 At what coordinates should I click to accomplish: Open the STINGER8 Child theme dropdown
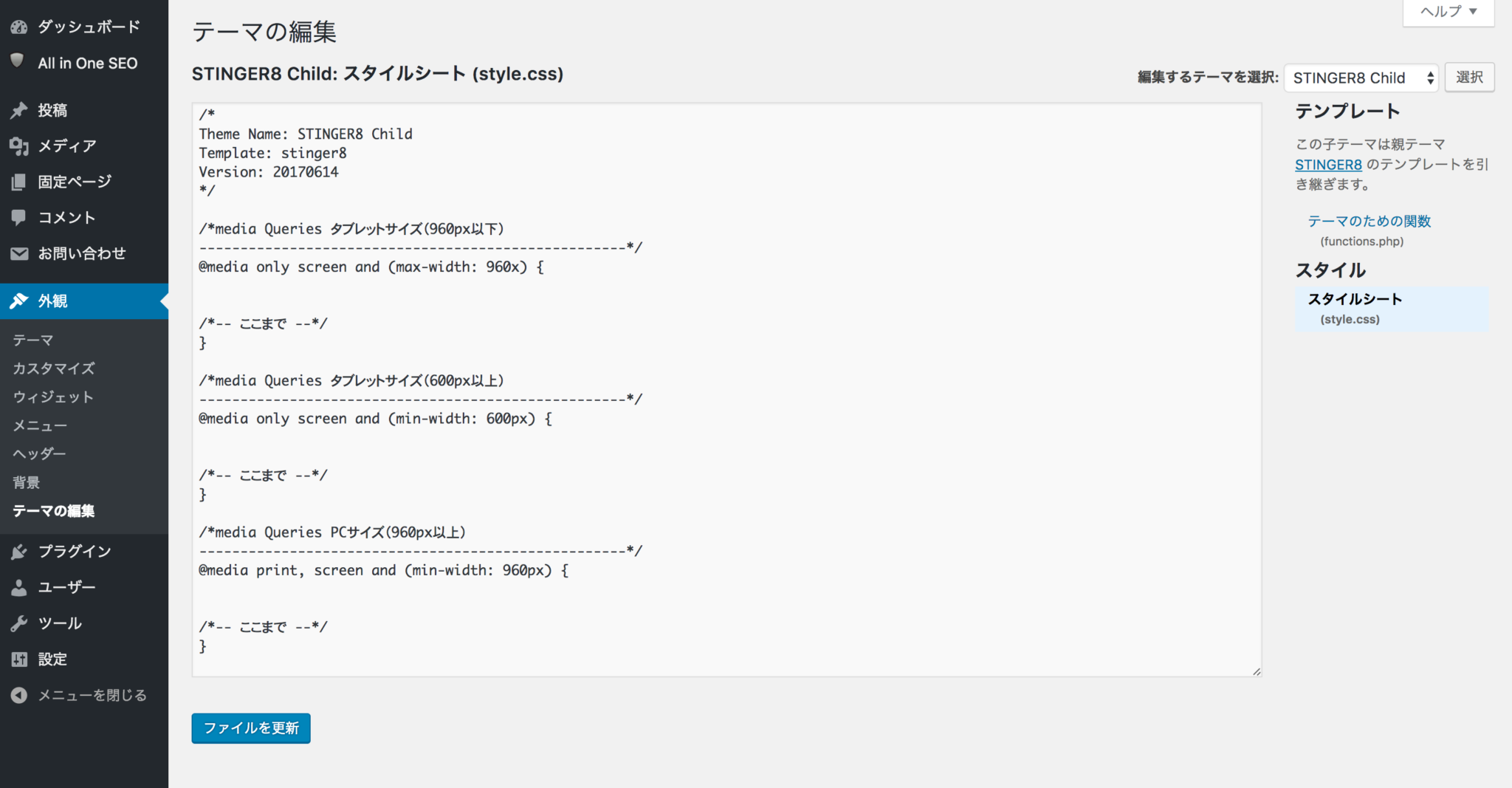(1361, 78)
